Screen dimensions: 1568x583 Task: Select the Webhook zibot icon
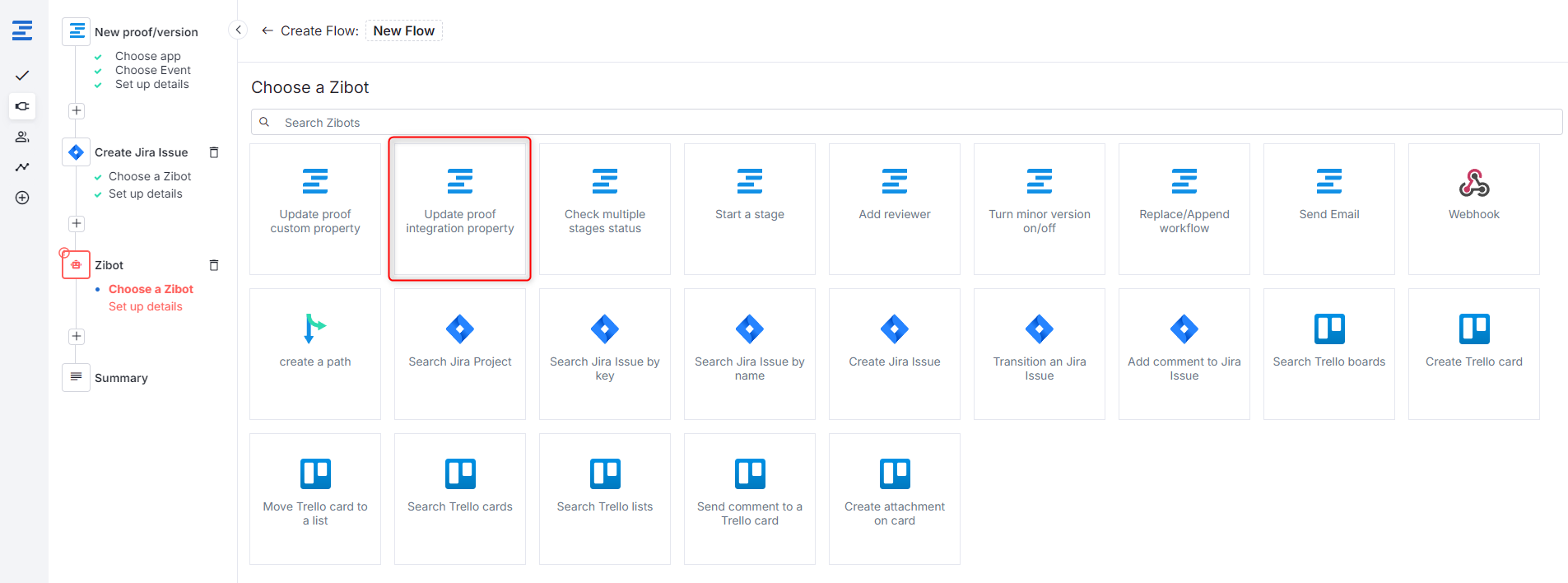(x=1473, y=184)
